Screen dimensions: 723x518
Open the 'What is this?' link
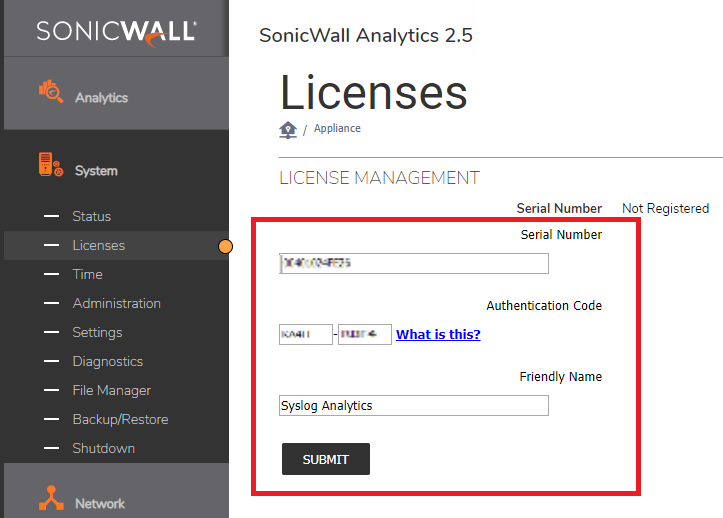click(x=438, y=334)
